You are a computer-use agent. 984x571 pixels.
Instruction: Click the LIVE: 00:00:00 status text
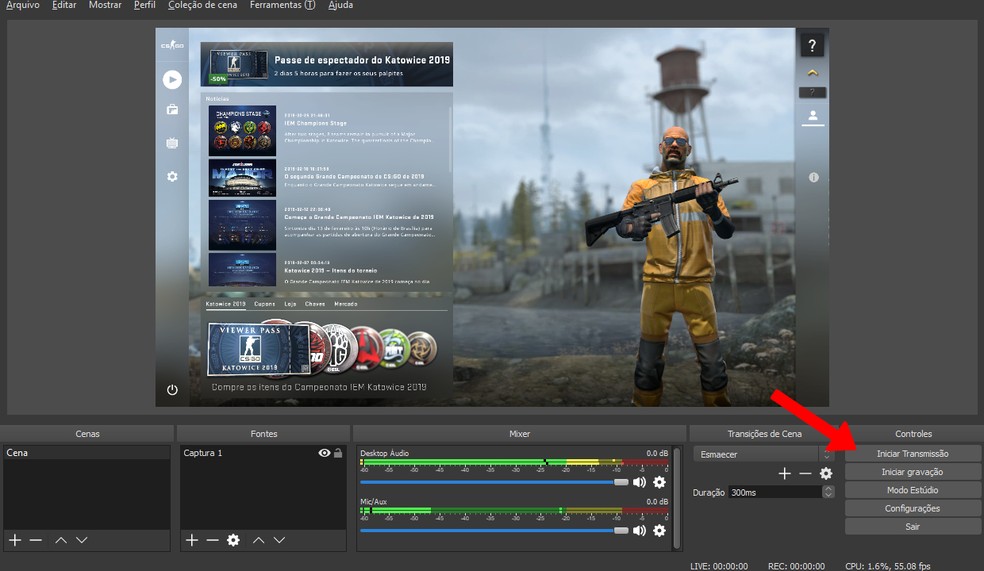719,566
